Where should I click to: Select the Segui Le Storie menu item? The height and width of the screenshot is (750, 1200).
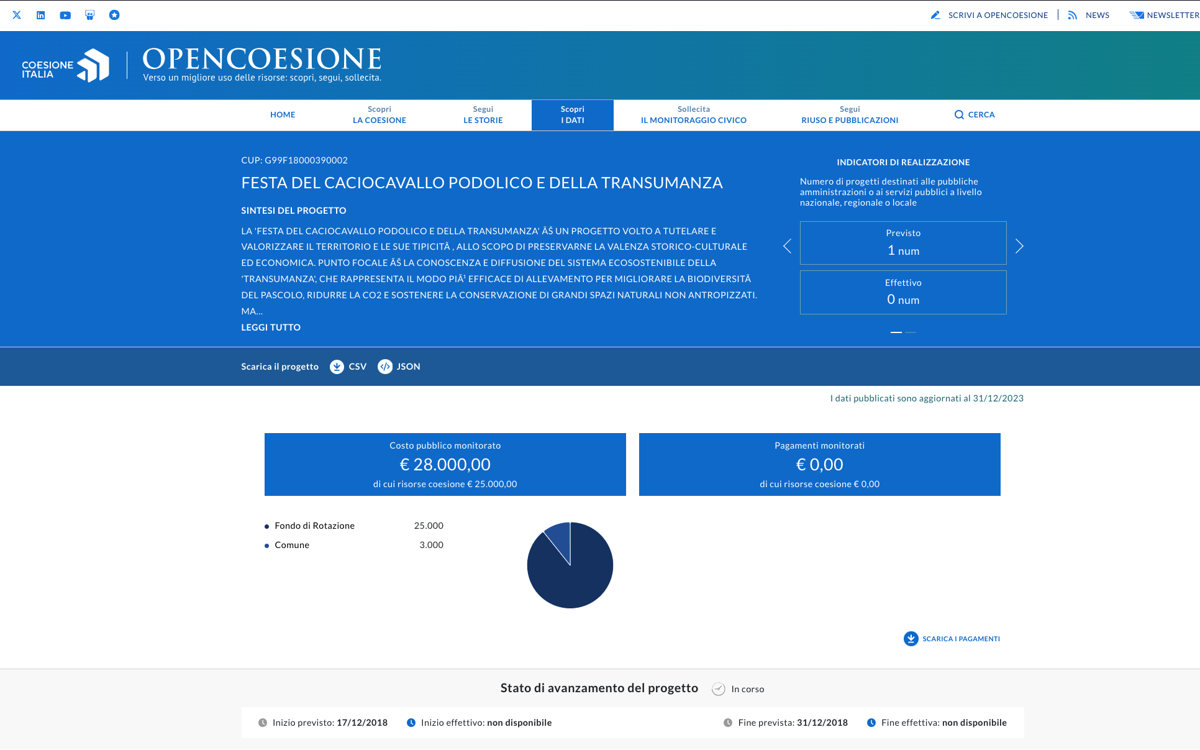click(483, 115)
